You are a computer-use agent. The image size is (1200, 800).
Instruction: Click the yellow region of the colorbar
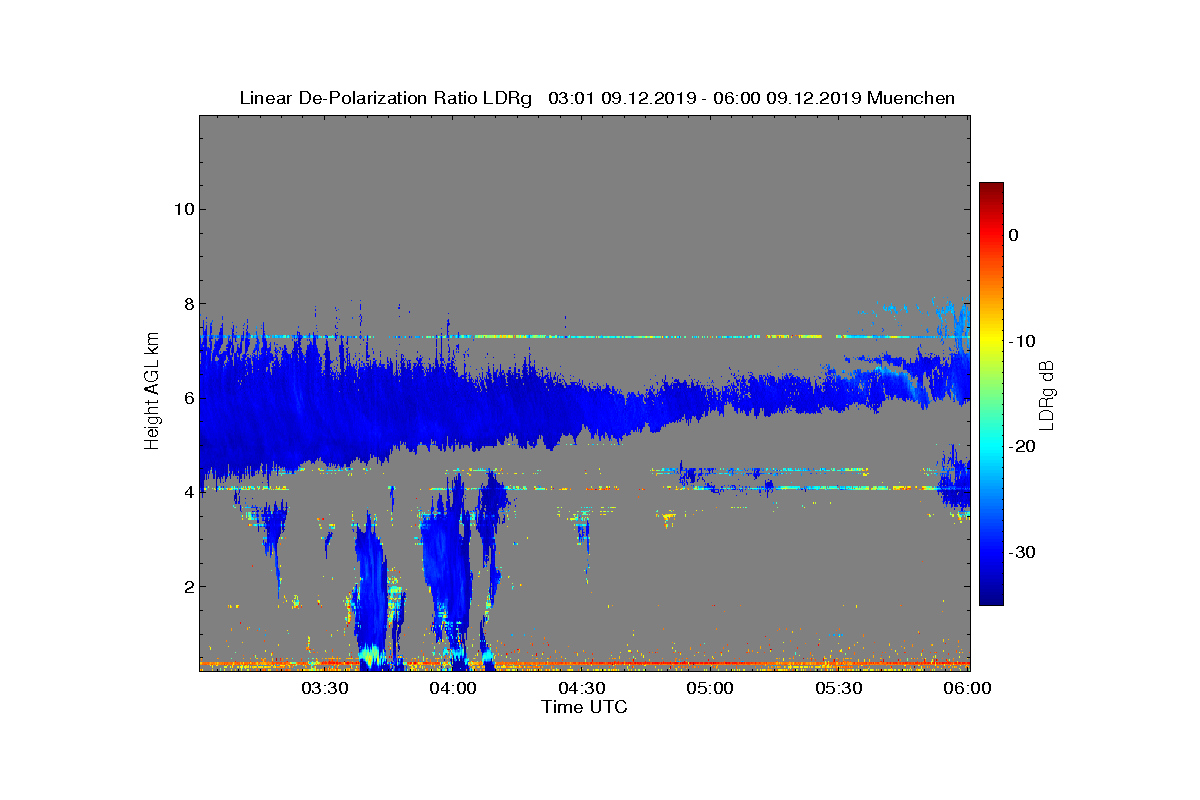coord(991,342)
